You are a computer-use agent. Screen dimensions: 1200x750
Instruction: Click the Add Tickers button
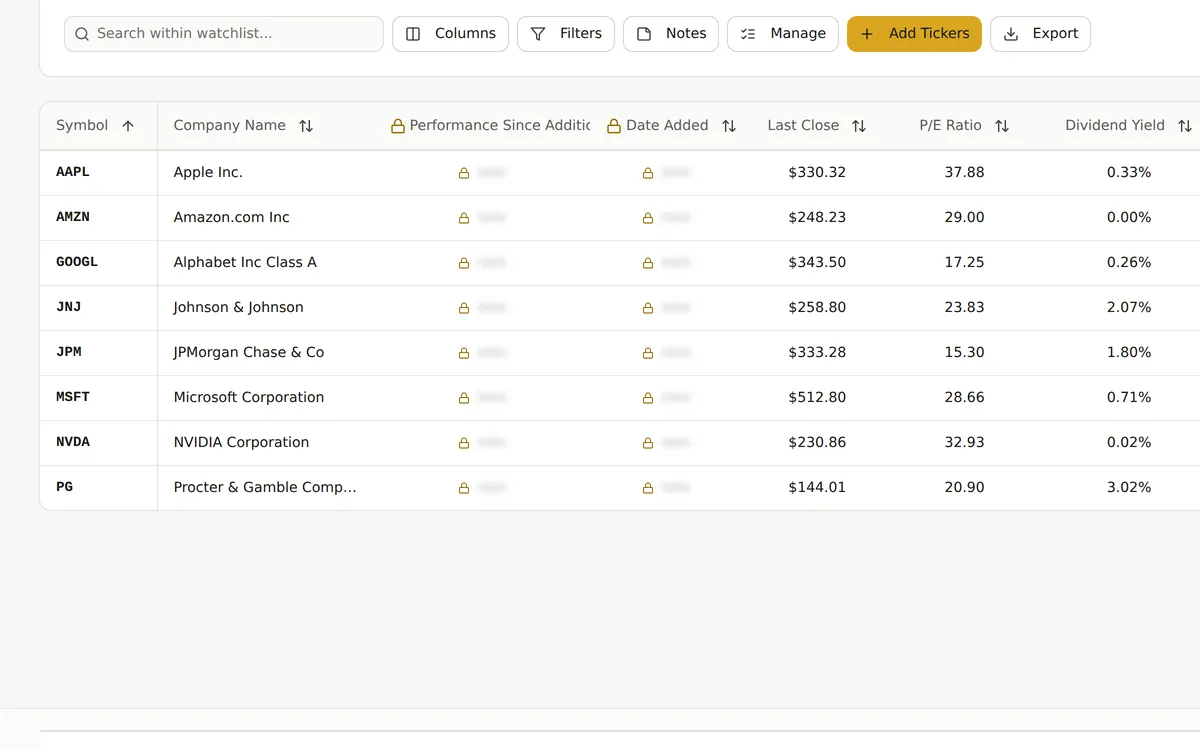coord(914,34)
